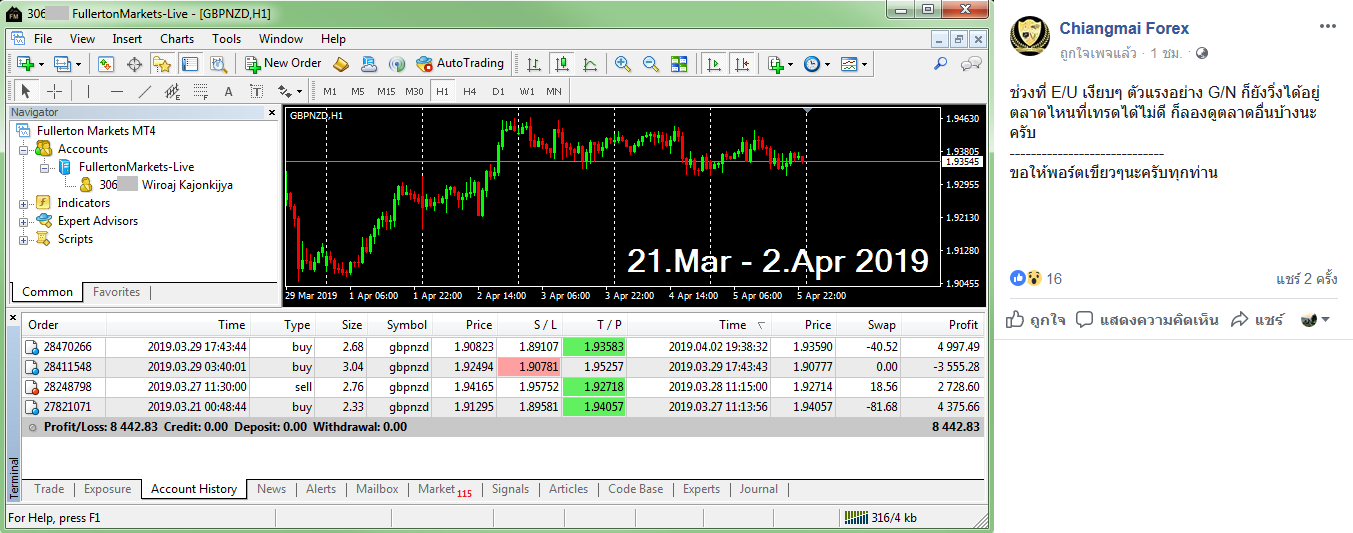Open the chat speech-bubbles icon
Viewport: 1353px width, 533px height.
[x=971, y=64]
